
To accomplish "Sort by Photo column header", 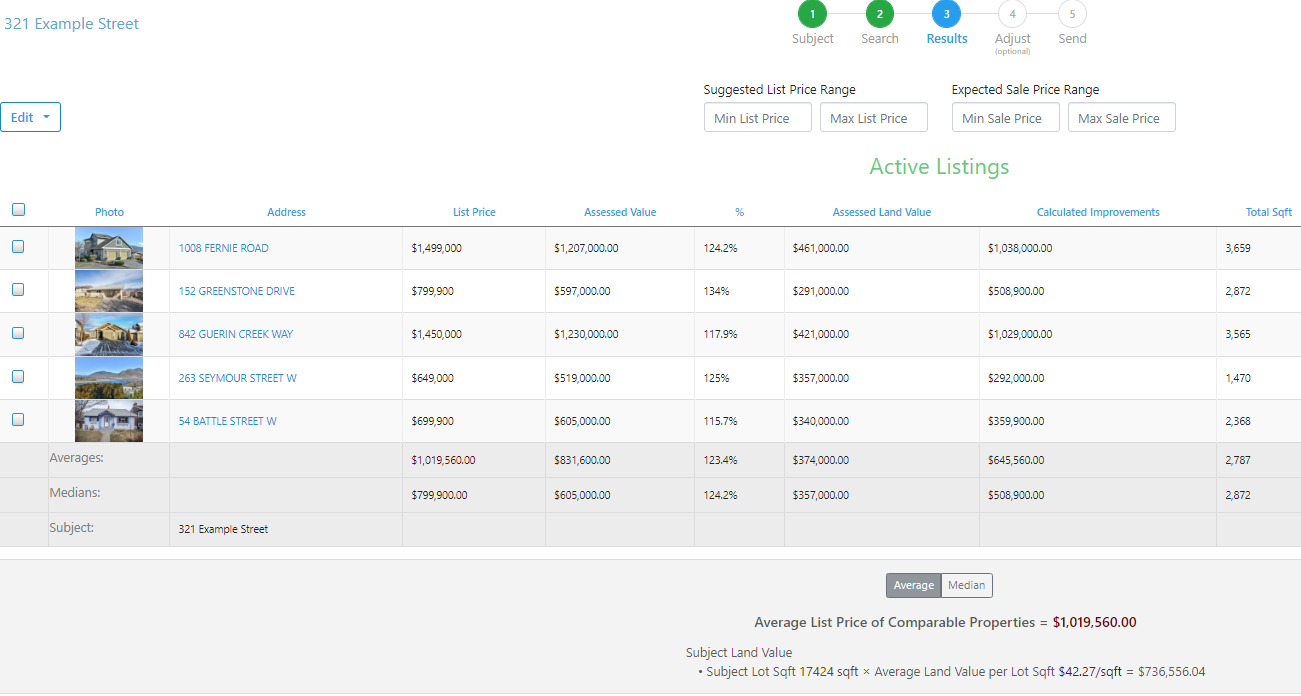I will pos(109,212).
